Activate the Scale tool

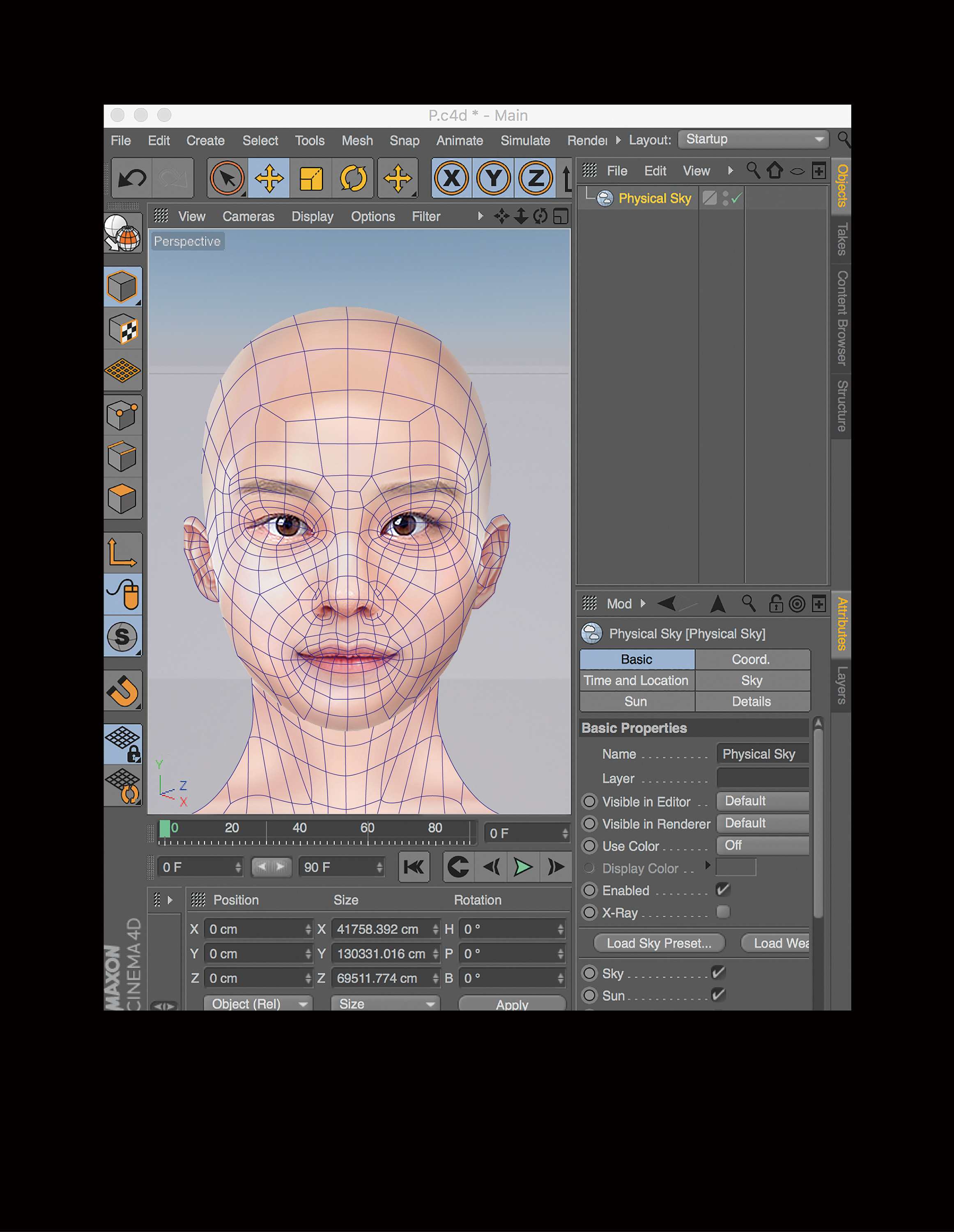point(311,179)
